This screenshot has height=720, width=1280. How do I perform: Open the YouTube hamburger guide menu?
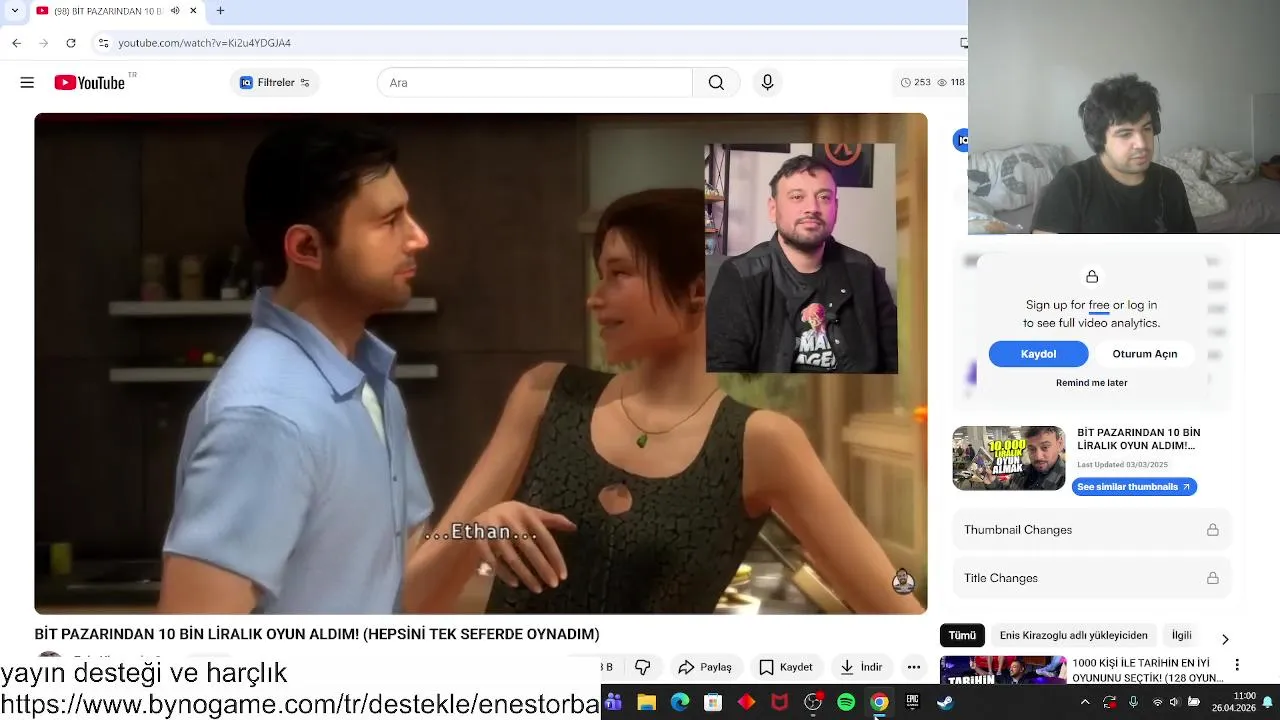point(27,83)
